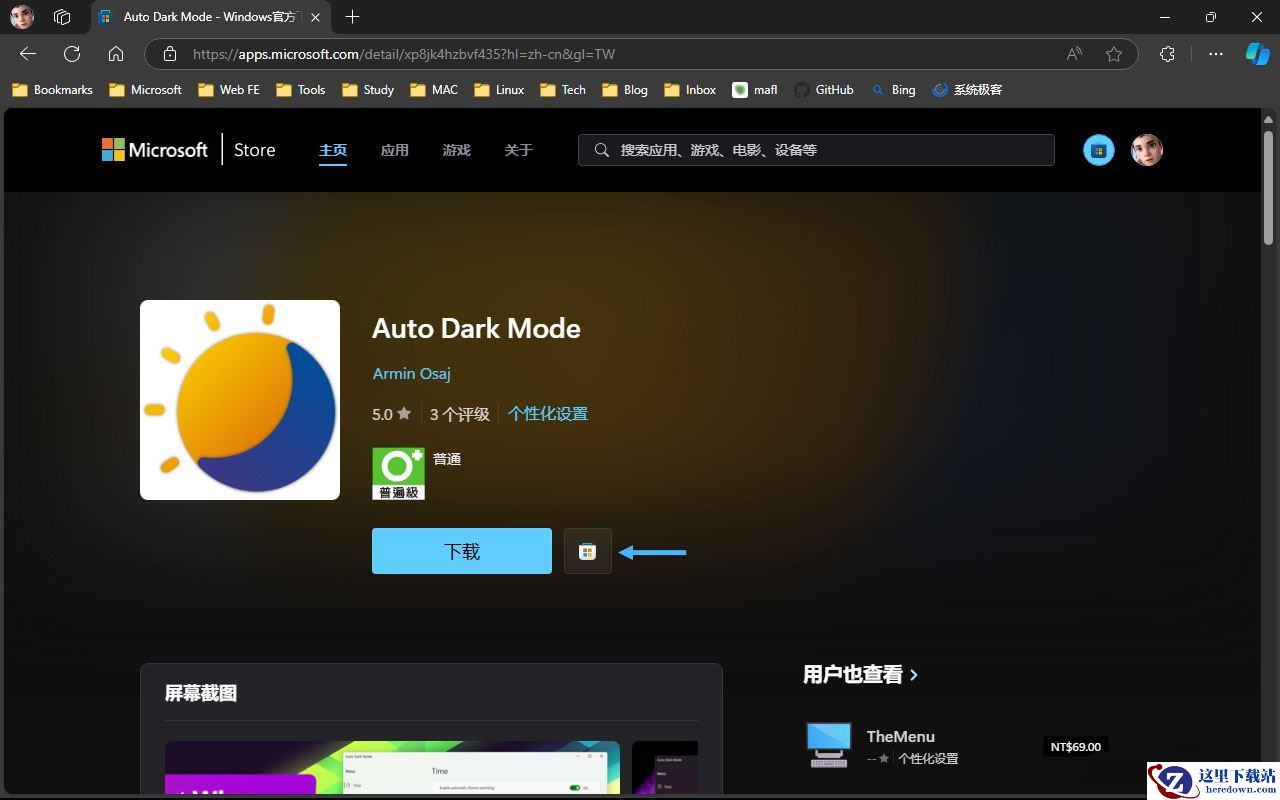Click the page vertical scrollbar
The height and width of the screenshot is (800, 1280).
pyautogui.click(x=1269, y=187)
